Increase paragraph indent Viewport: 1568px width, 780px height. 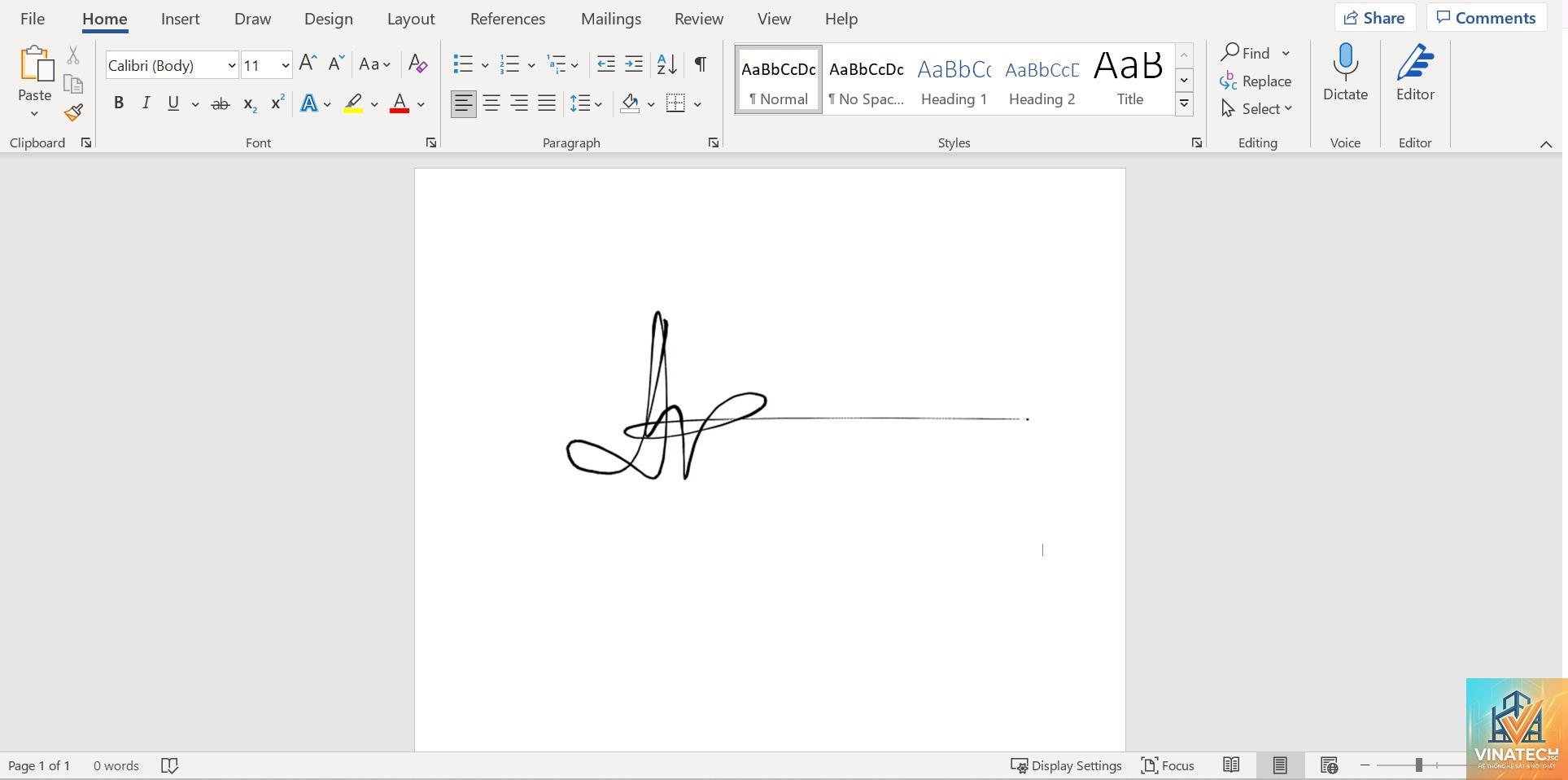tap(634, 64)
